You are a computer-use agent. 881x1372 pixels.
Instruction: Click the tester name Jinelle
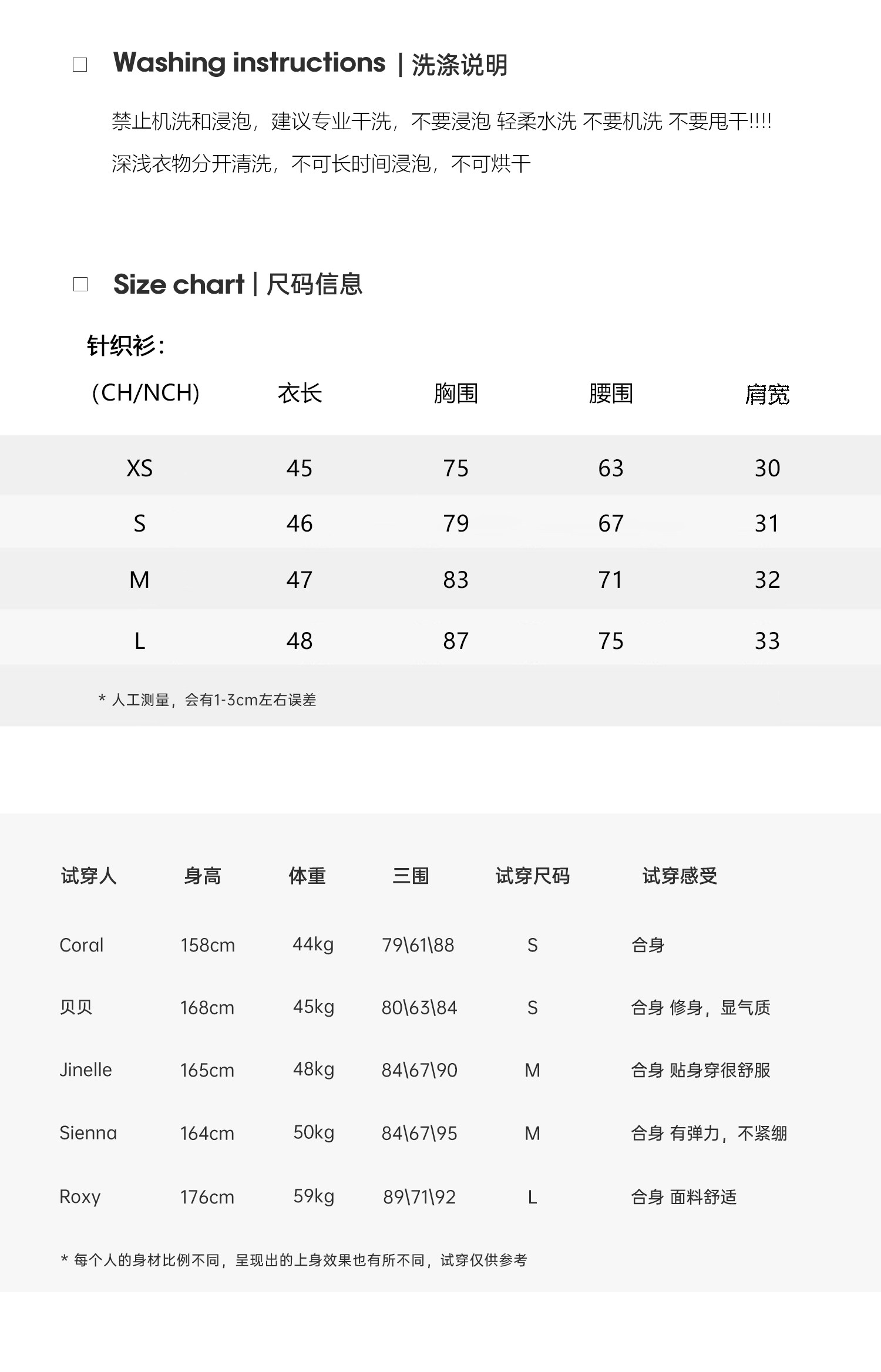pyautogui.click(x=86, y=1070)
